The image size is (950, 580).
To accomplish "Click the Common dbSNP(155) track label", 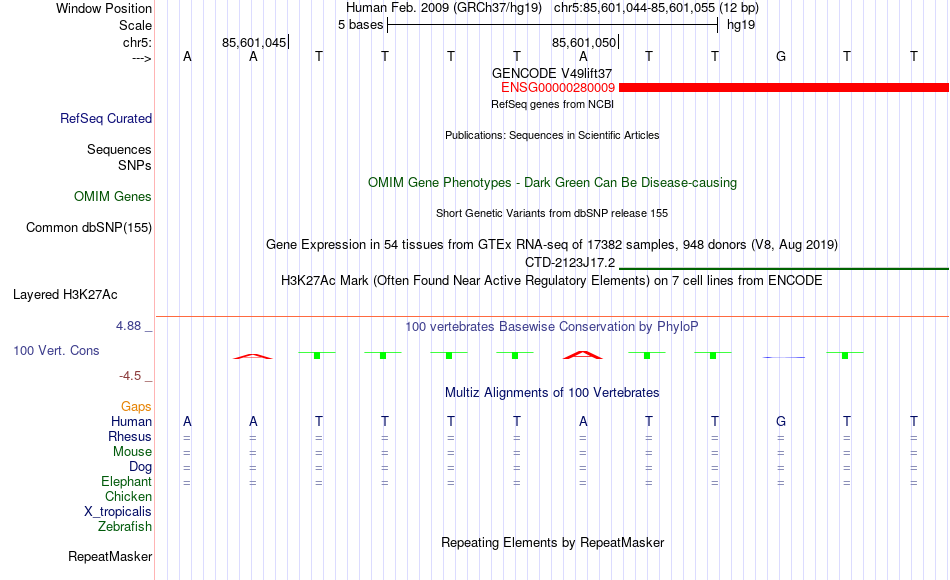I will click(x=89, y=228).
